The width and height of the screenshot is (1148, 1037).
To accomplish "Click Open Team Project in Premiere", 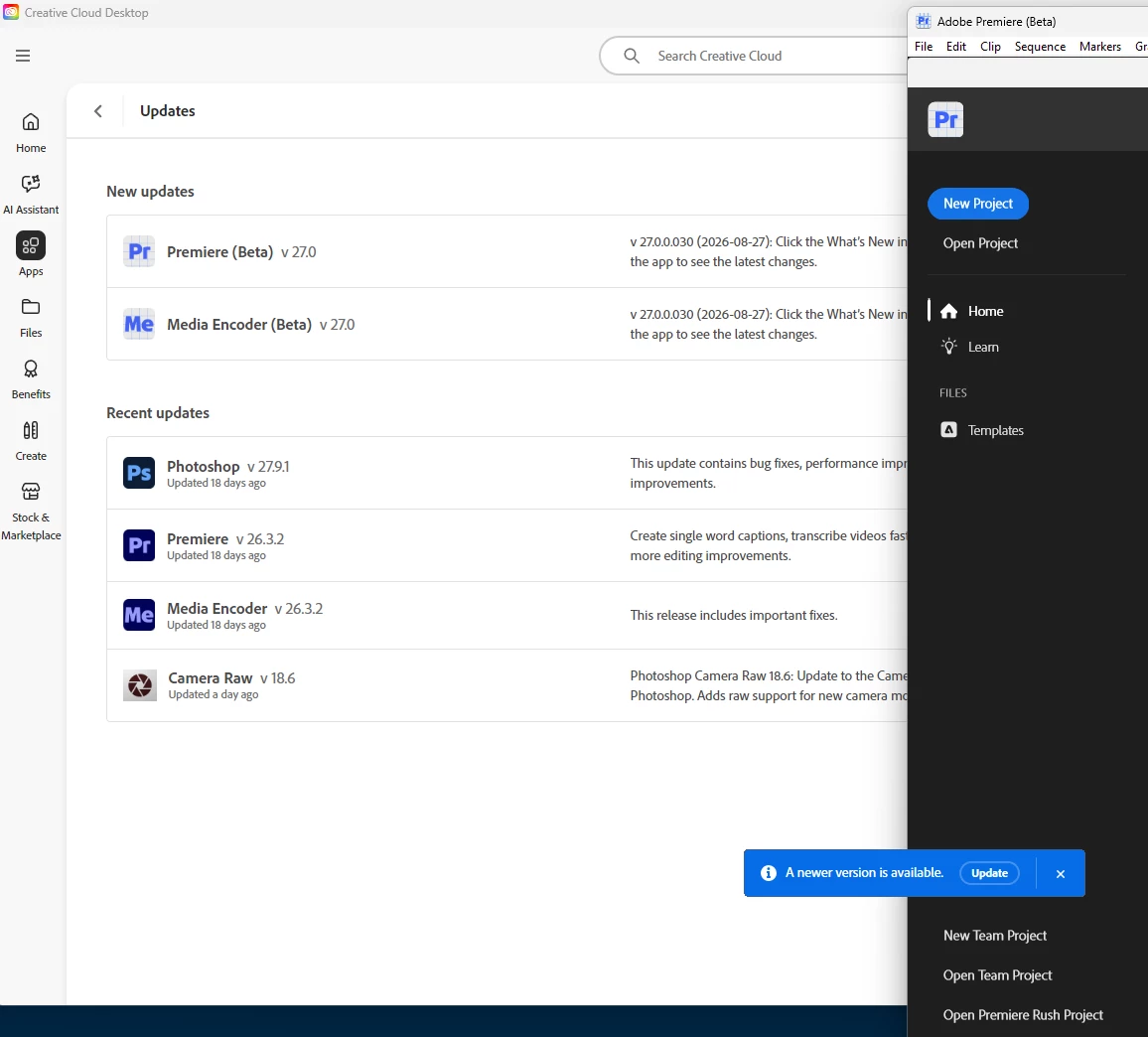I will tap(997, 975).
